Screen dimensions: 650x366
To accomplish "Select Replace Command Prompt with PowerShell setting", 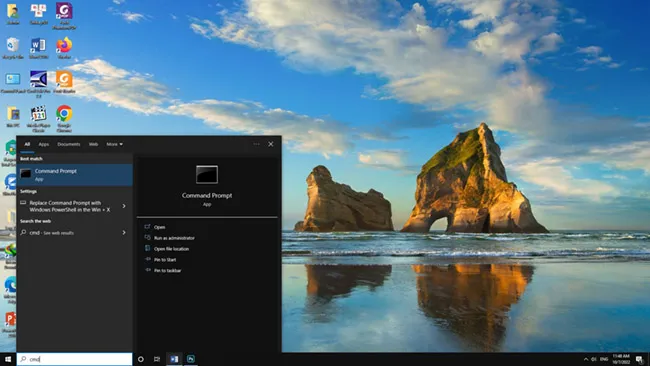I will [x=70, y=206].
